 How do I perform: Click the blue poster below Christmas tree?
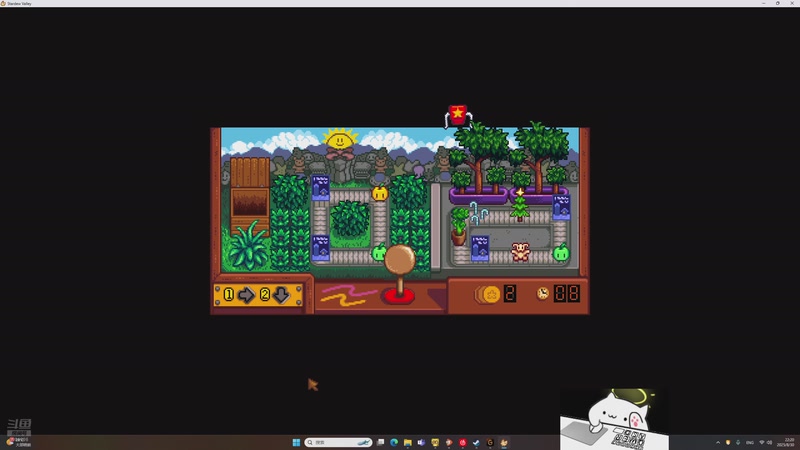click(x=479, y=248)
